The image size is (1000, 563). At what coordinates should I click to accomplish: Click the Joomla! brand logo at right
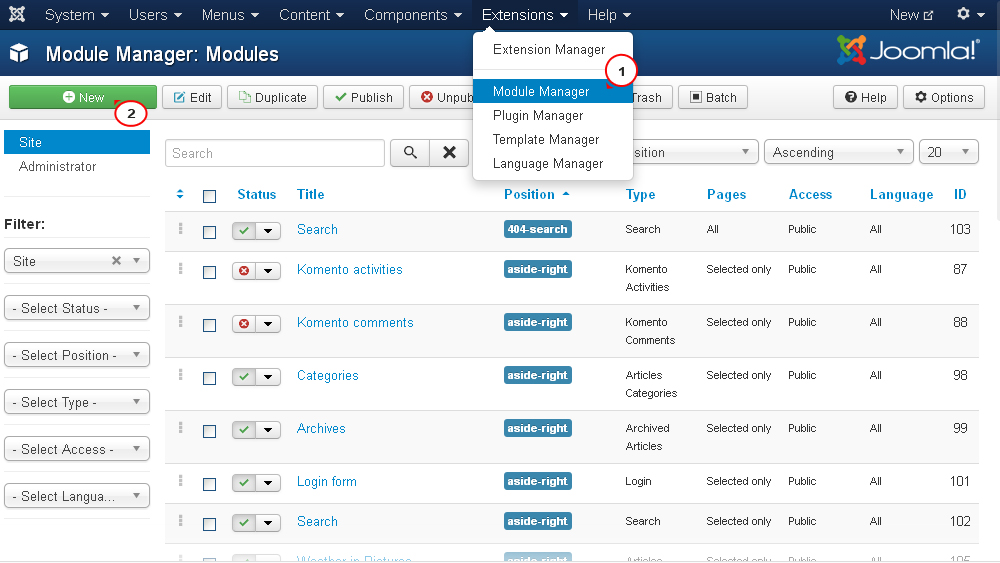tap(908, 50)
